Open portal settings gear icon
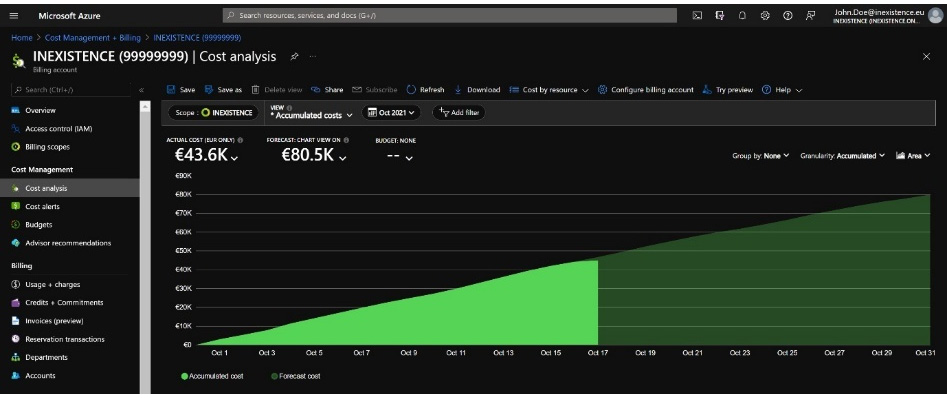947x398 pixels. [765, 16]
